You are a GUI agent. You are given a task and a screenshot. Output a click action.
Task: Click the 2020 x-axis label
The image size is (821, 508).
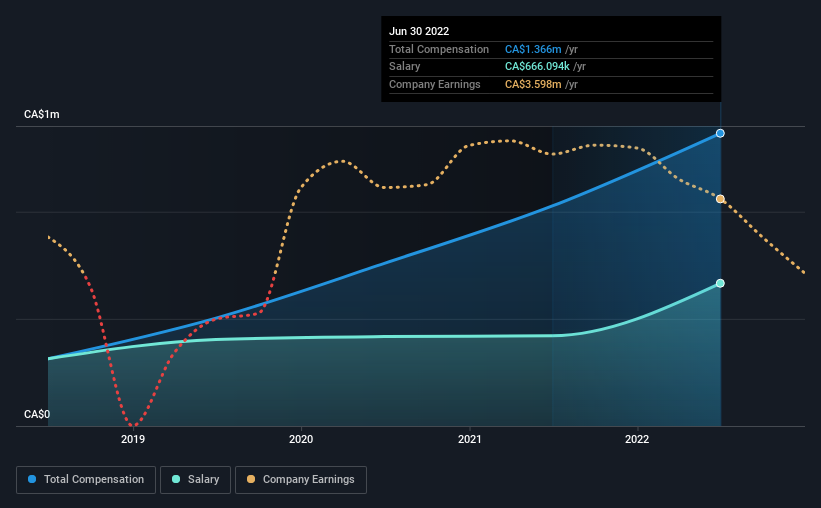pyautogui.click(x=301, y=439)
